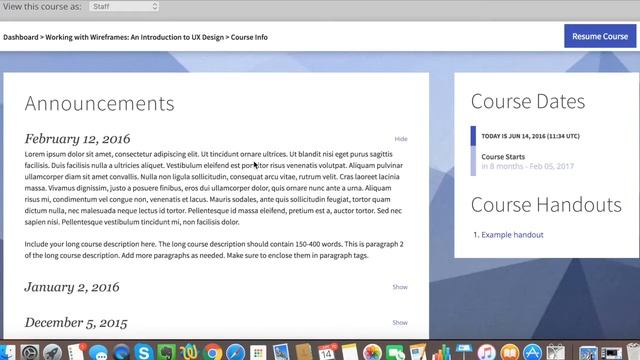Click 'TODAY IS JUN 14, 2016' text

(531, 136)
